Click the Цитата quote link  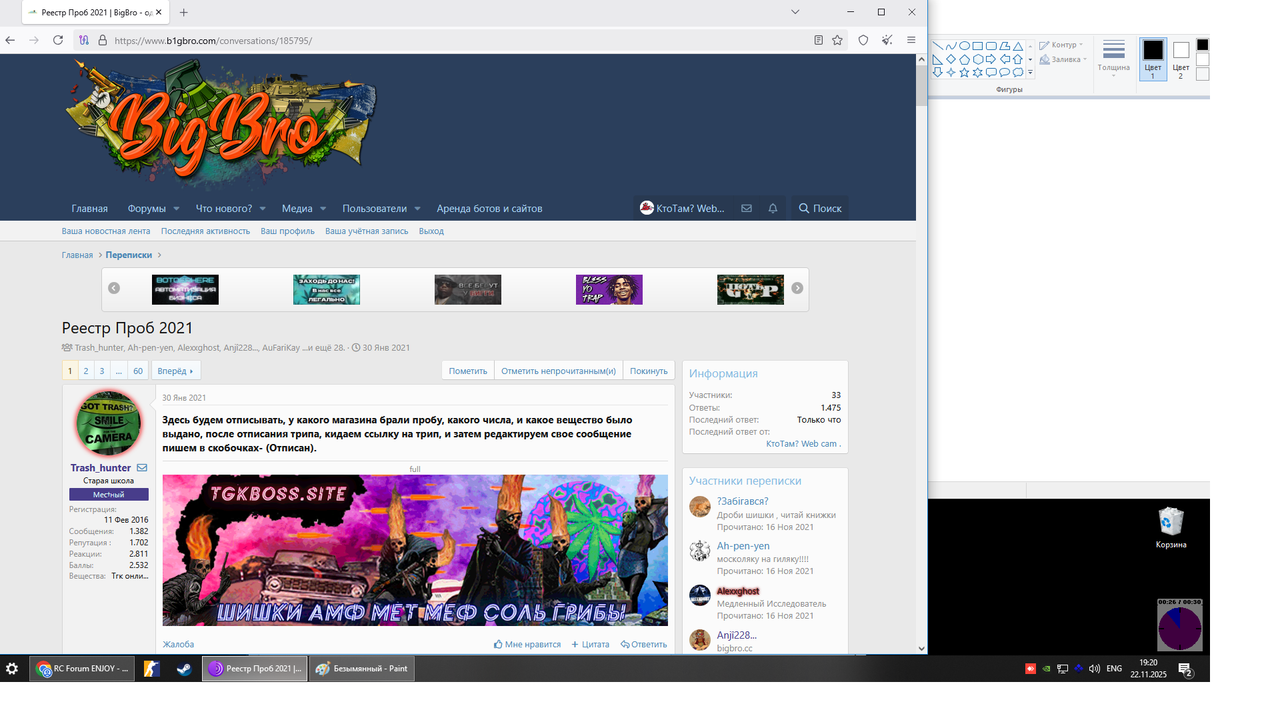coord(590,644)
